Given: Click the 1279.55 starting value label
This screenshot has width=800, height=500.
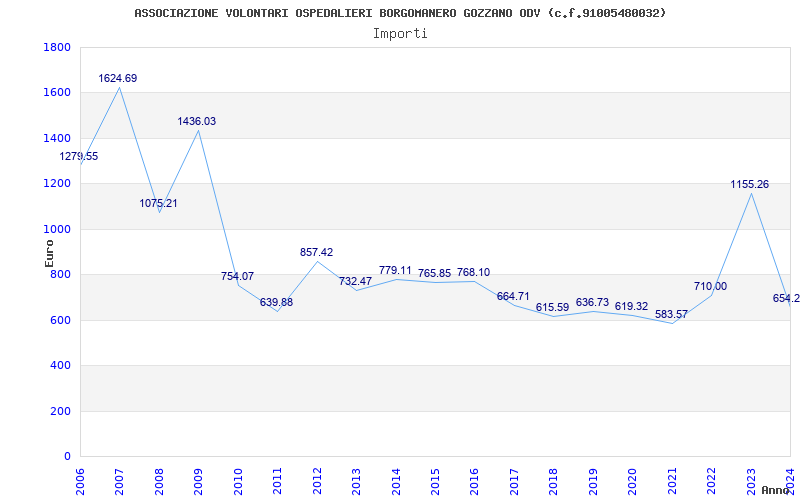Looking at the screenshot, I should point(79,157).
